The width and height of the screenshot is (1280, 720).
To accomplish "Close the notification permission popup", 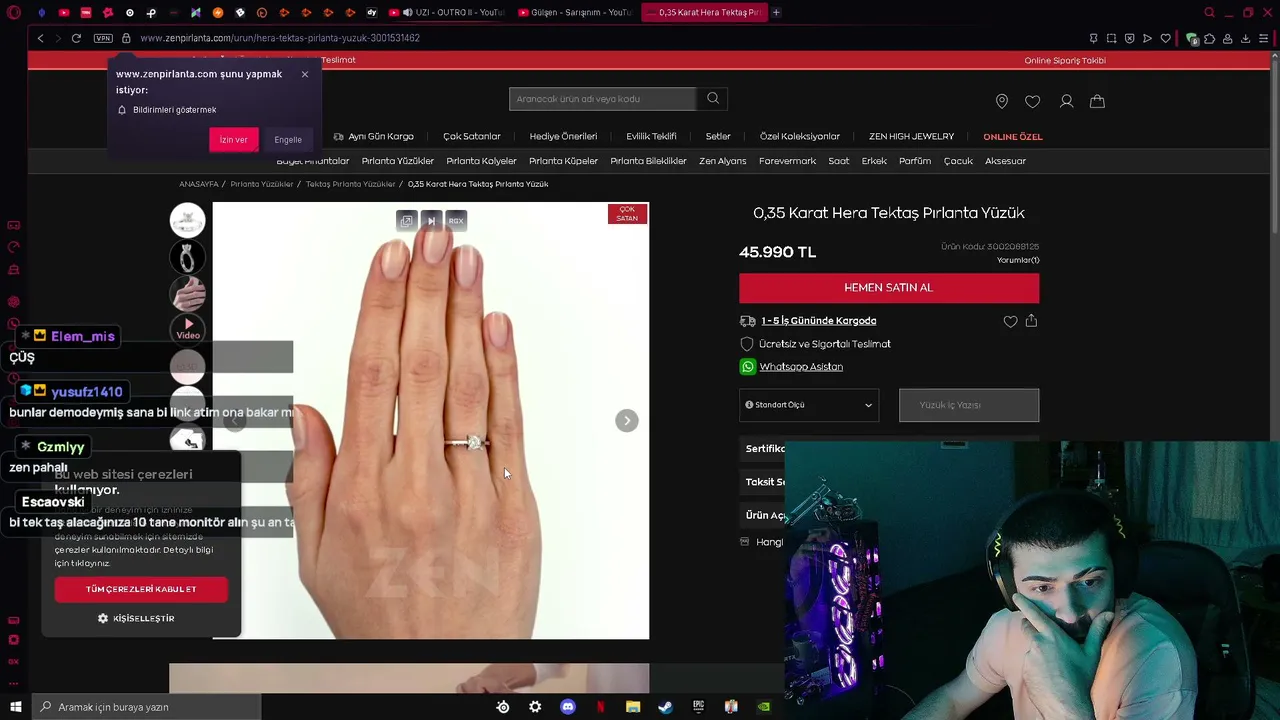I will 305,74.
